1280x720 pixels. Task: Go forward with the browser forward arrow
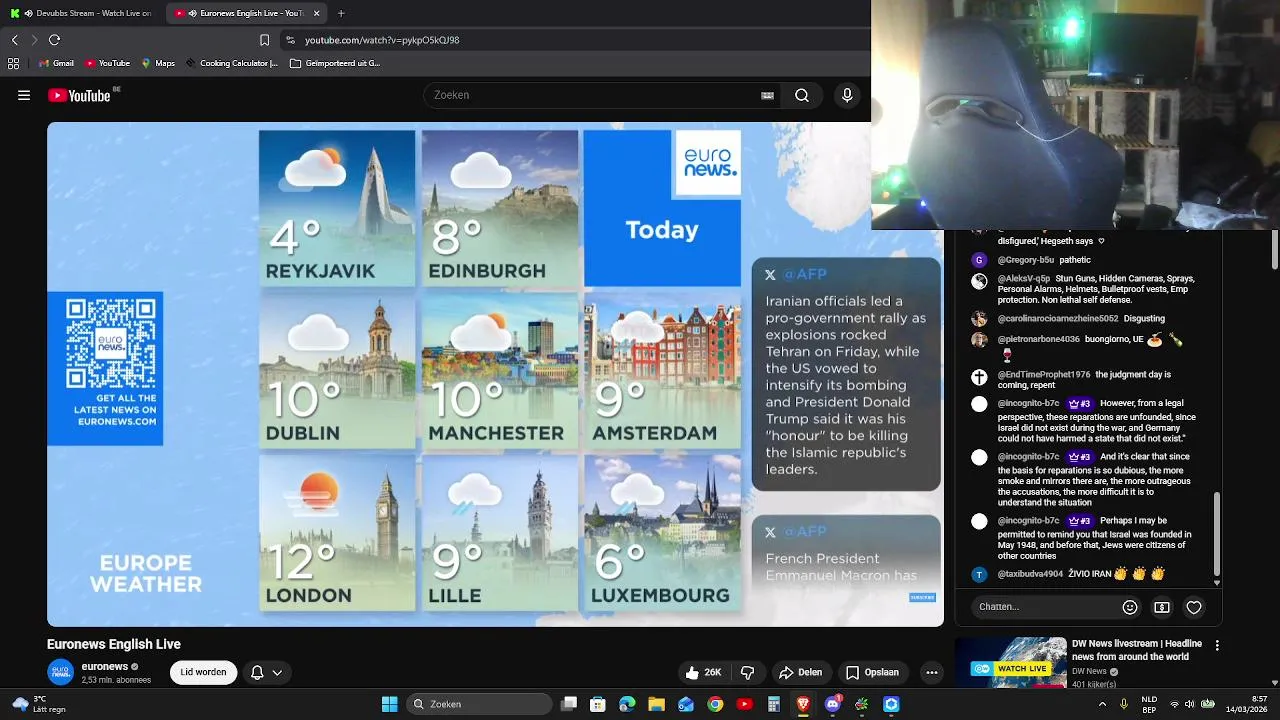coord(34,40)
